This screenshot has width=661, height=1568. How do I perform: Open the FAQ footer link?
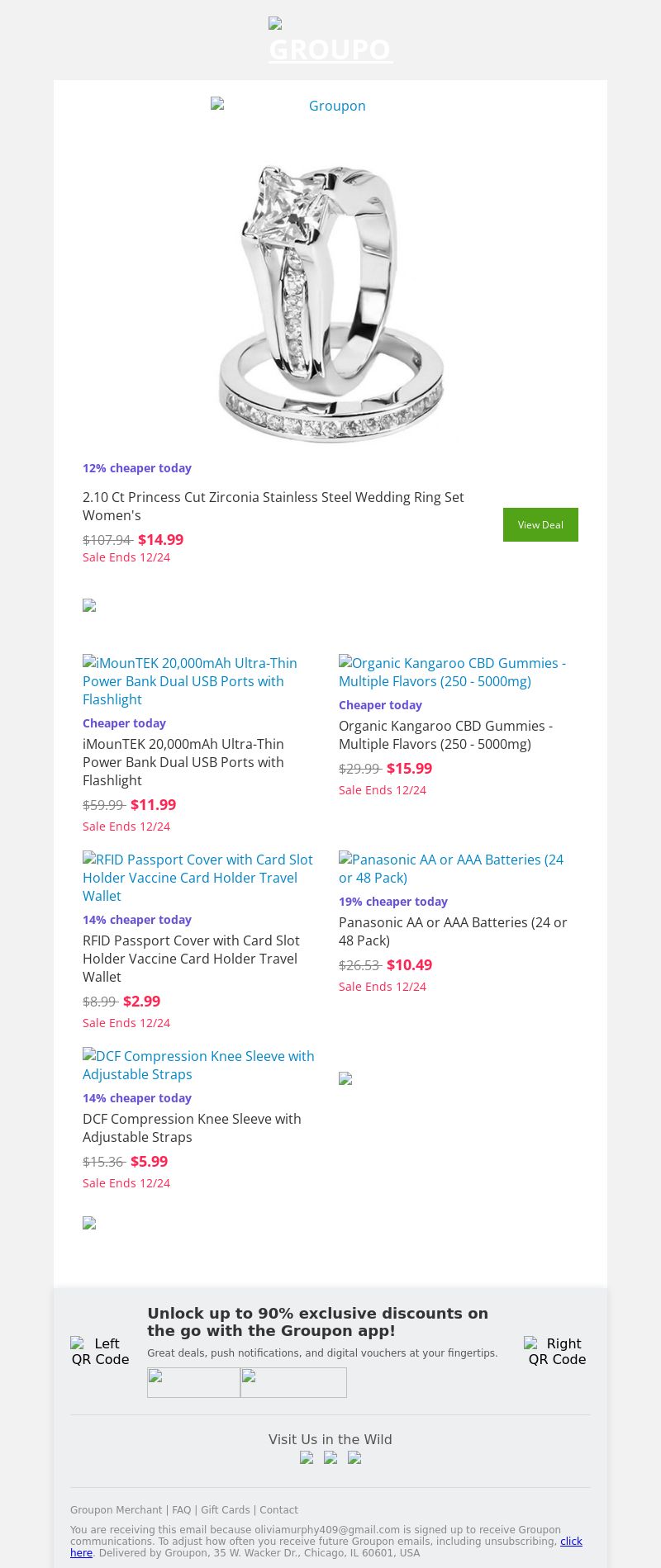(181, 1510)
